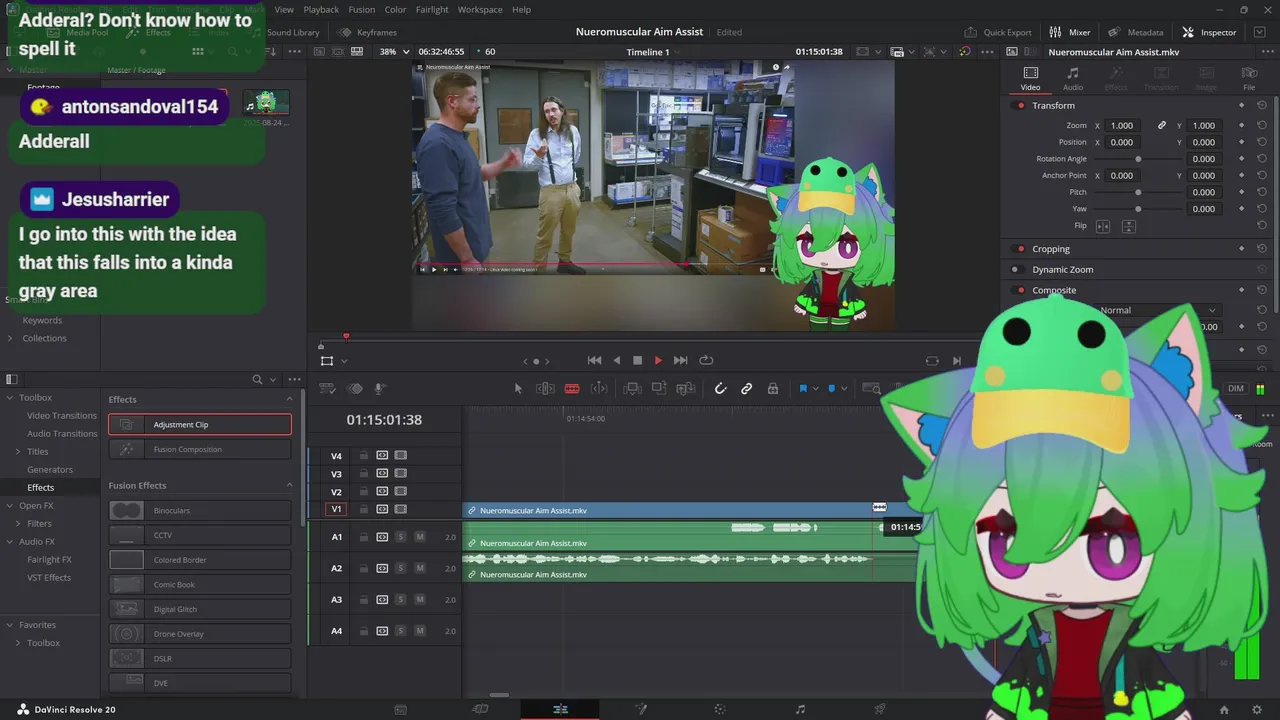The image size is (1280, 720).
Task: Click the Quick Export button
Action: tap(998, 32)
